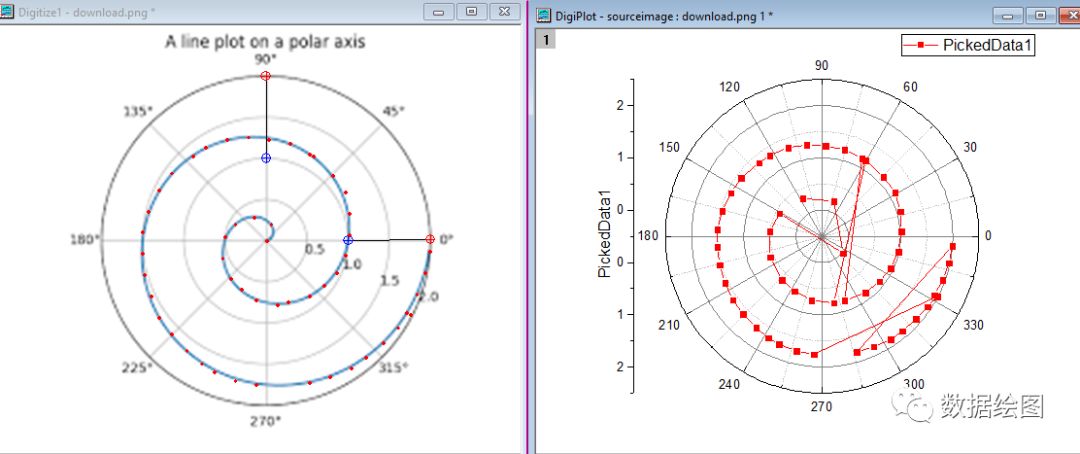Click the 315° label in Digitize1
This screenshot has height=454, width=1080.
[391, 368]
